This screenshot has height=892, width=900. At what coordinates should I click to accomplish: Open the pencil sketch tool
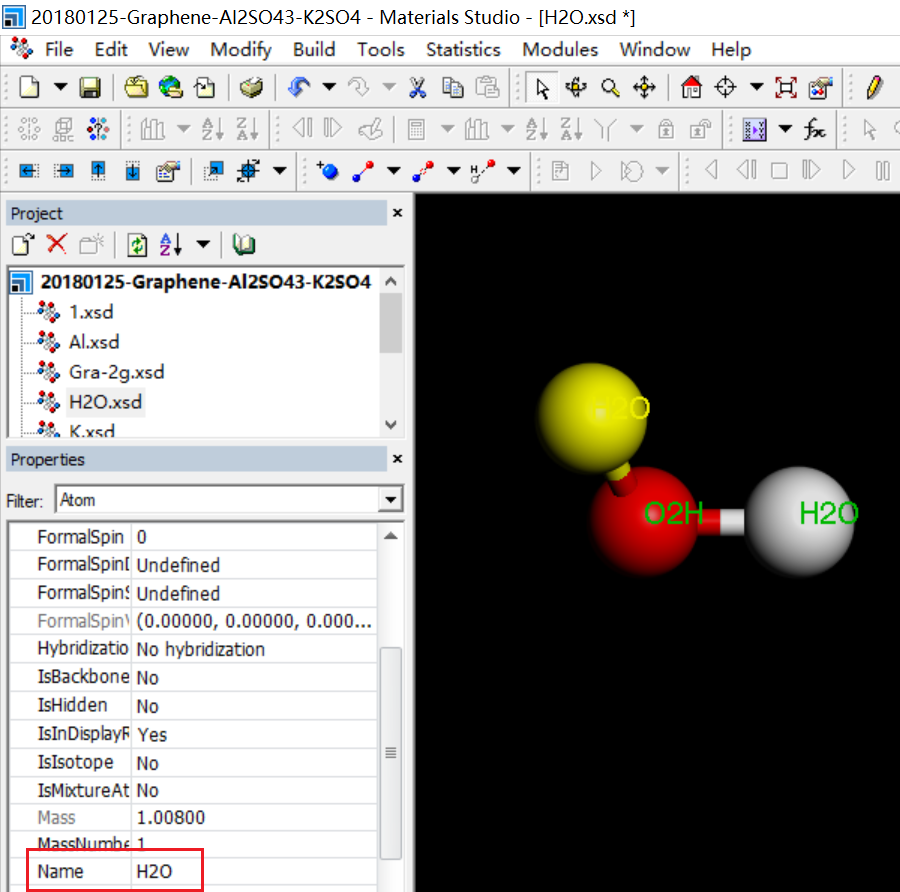[x=874, y=87]
